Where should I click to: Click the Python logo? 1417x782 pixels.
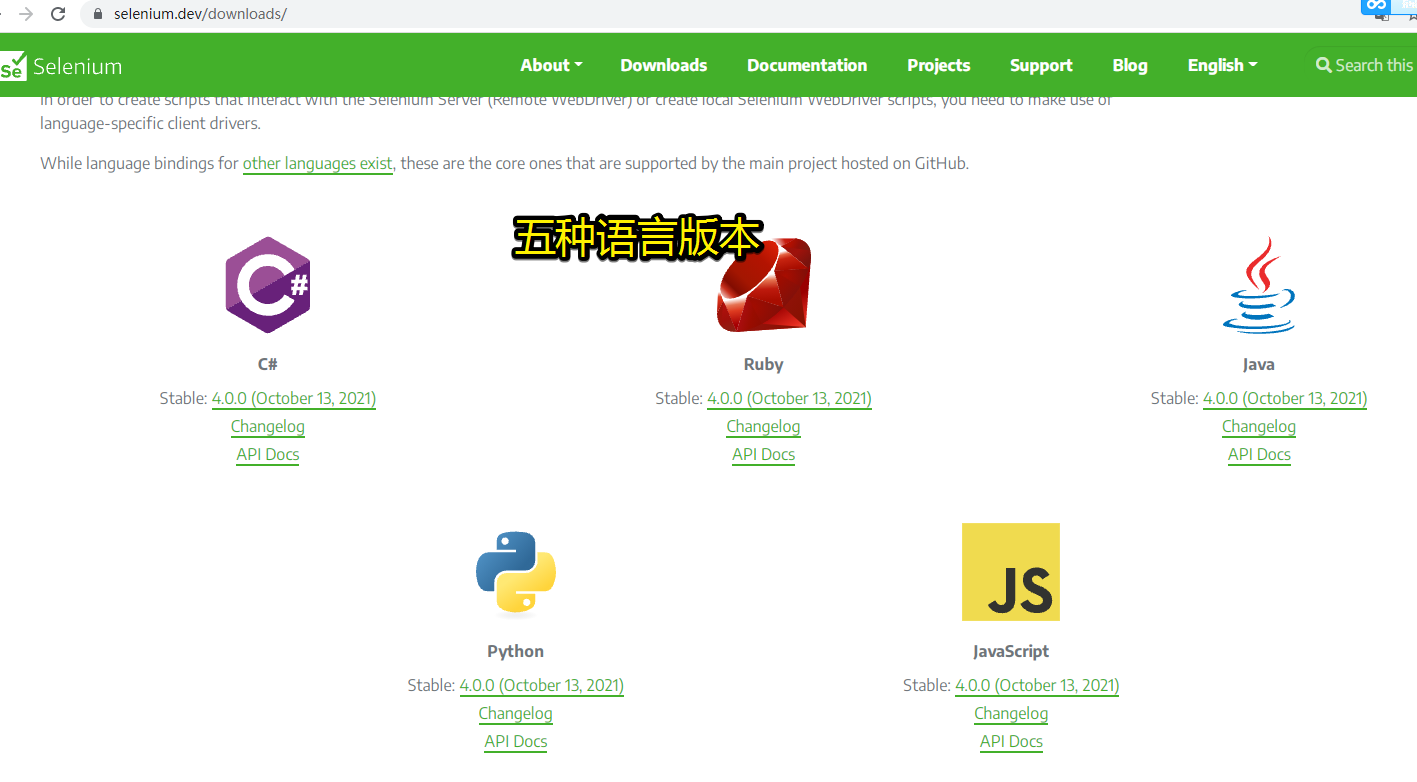(x=515, y=571)
